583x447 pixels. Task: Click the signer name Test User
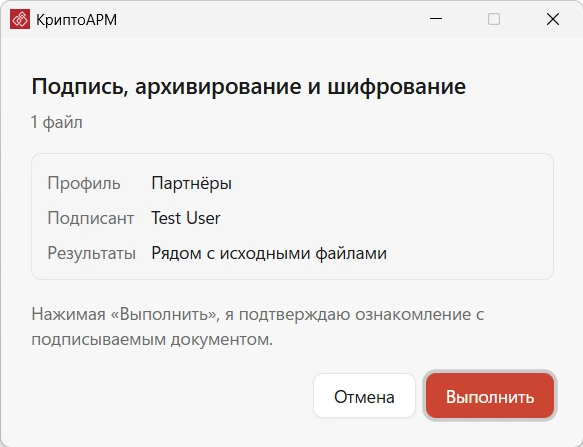click(186, 218)
